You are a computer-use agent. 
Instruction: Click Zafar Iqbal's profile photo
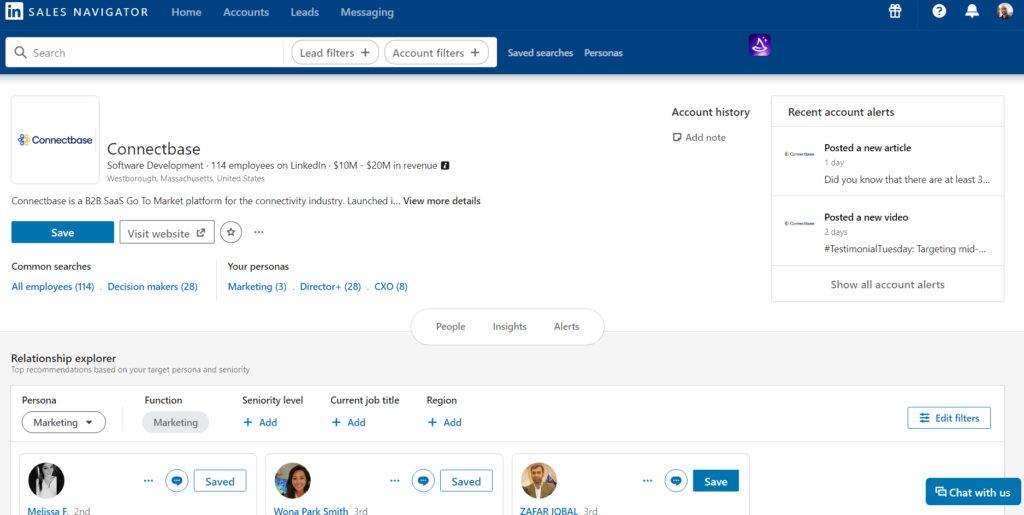pyautogui.click(x=539, y=480)
